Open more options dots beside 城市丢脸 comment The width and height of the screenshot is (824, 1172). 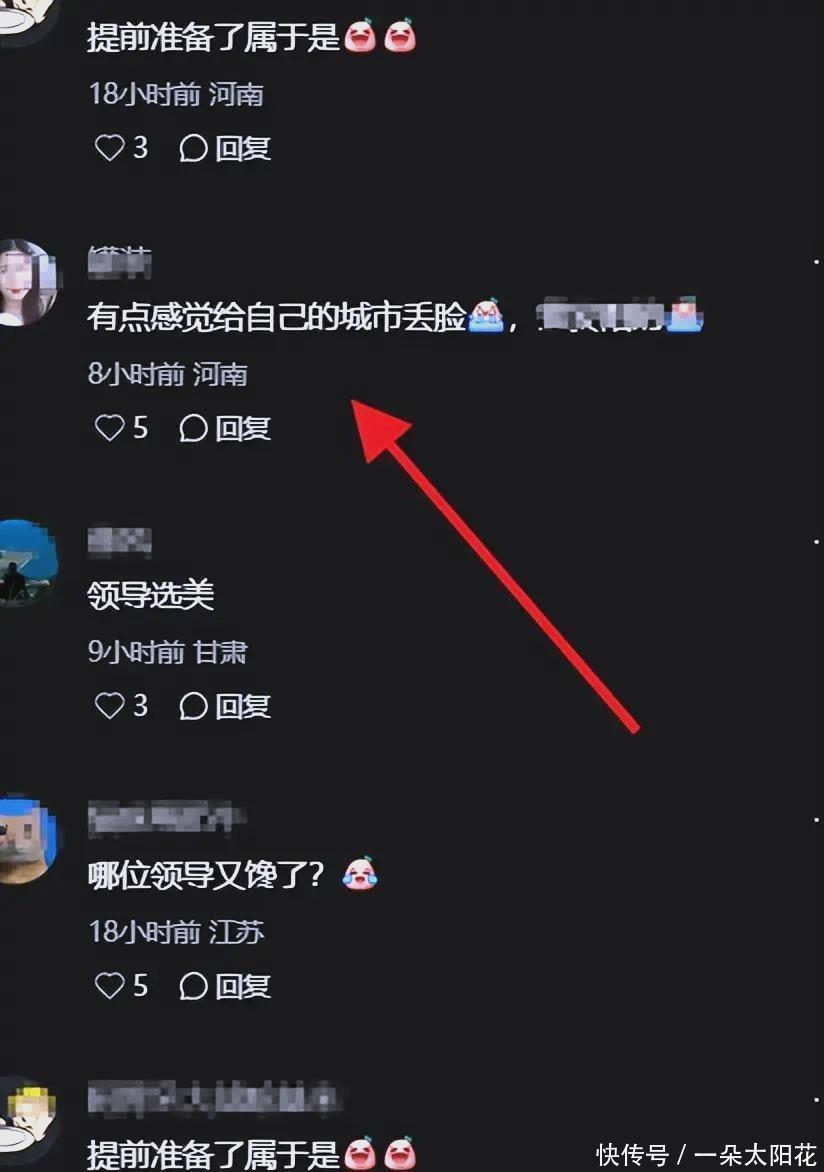(816, 262)
